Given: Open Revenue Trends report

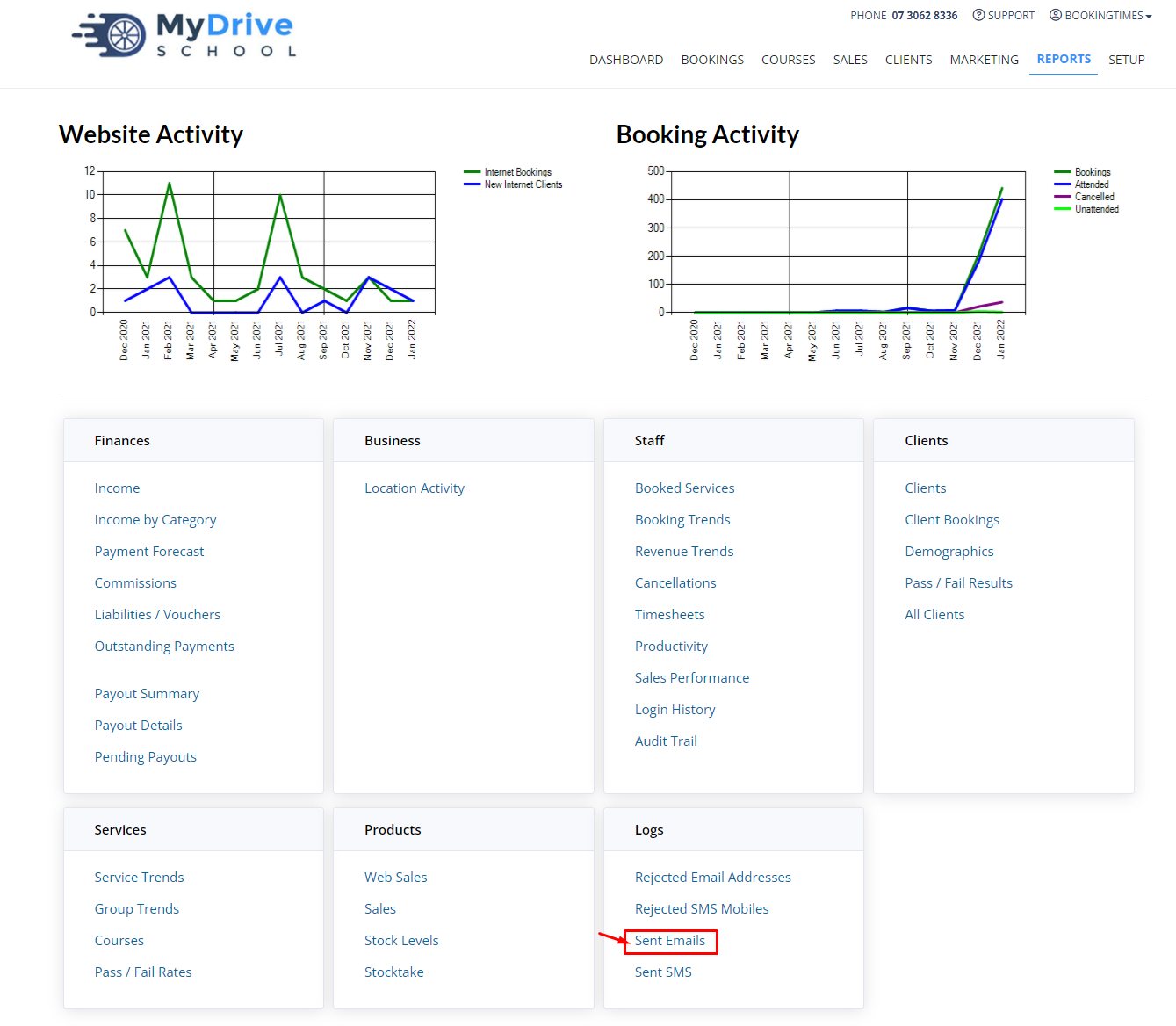Looking at the screenshot, I should pyautogui.click(x=684, y=551).
